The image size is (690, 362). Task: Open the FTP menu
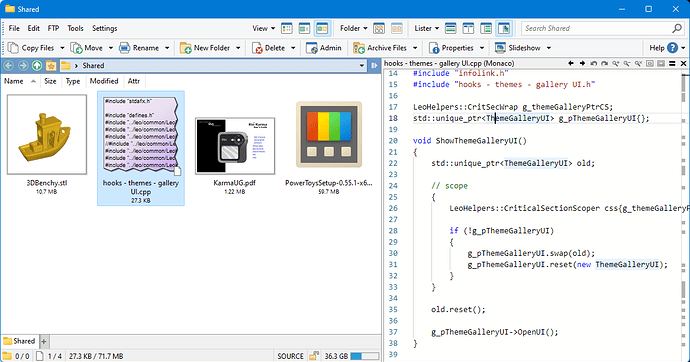tap(53, 28)
